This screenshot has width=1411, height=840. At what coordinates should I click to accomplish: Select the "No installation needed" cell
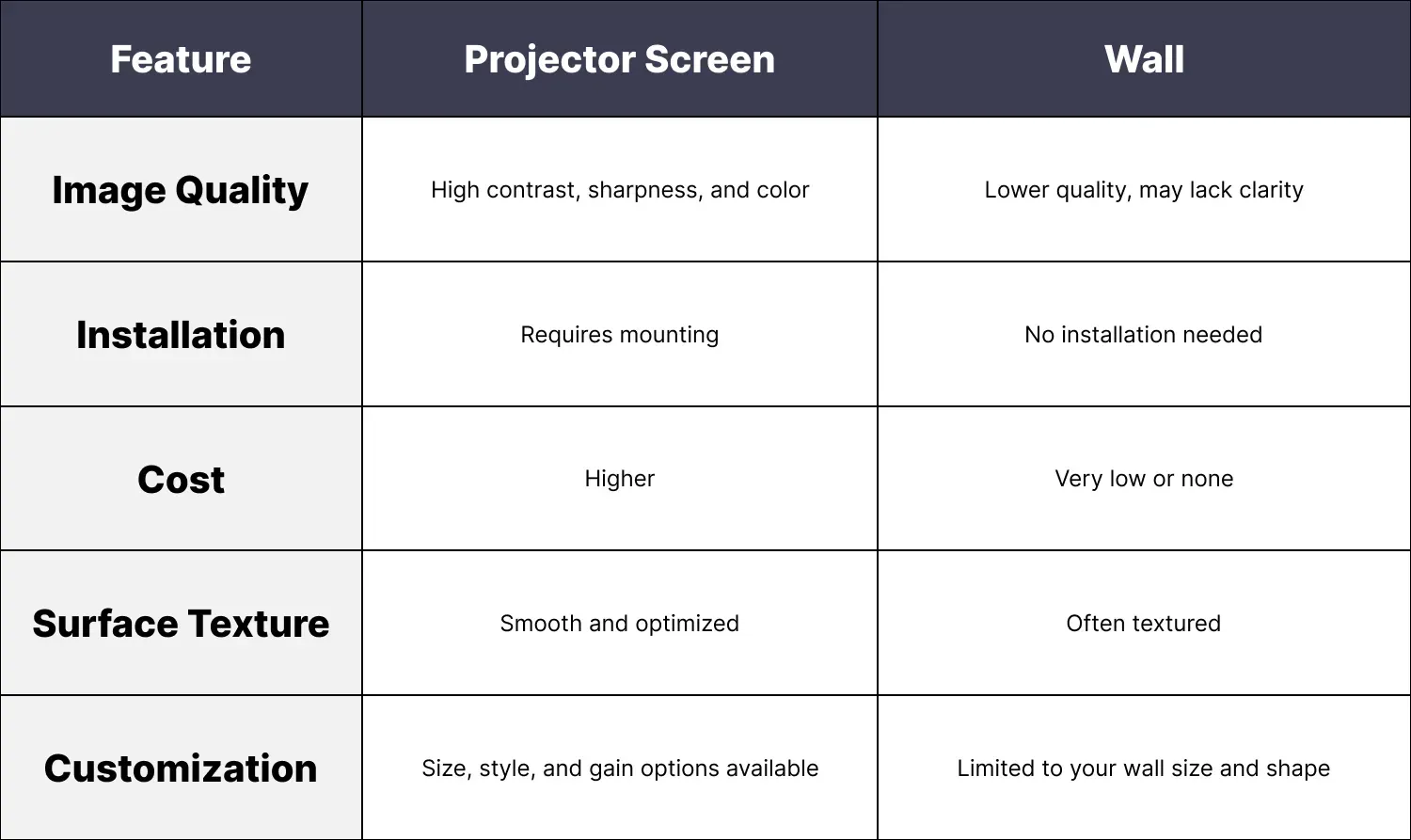coord(1144,335)
